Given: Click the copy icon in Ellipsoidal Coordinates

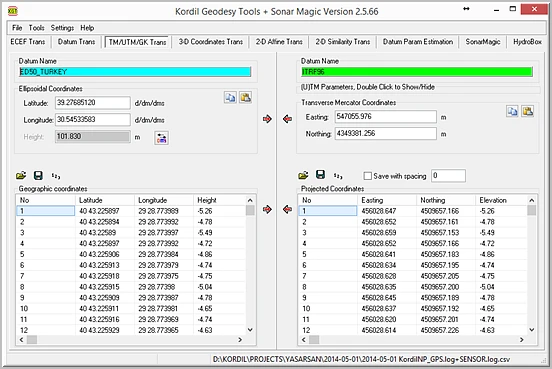Looking at the screenshot, I should click(x=230, y=98).
